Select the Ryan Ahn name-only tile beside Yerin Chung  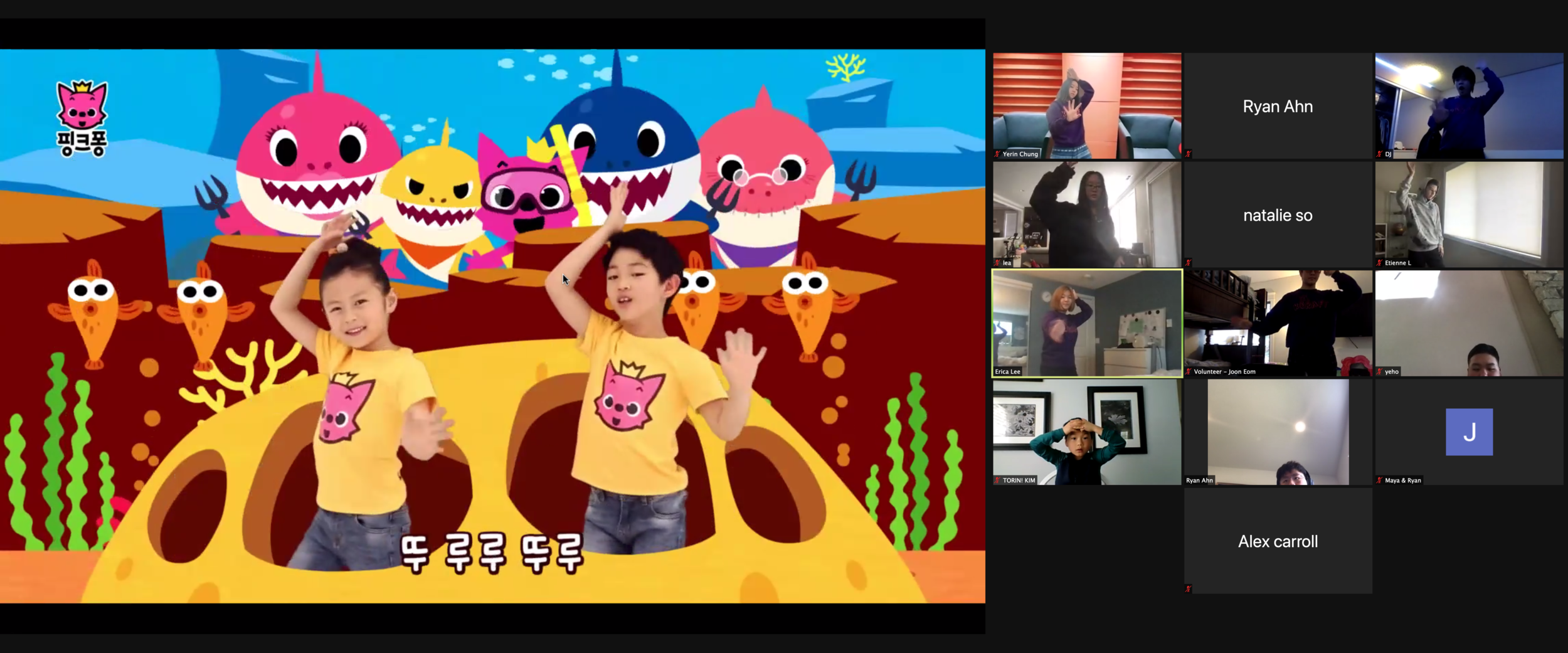click(x=1278, y=105)
